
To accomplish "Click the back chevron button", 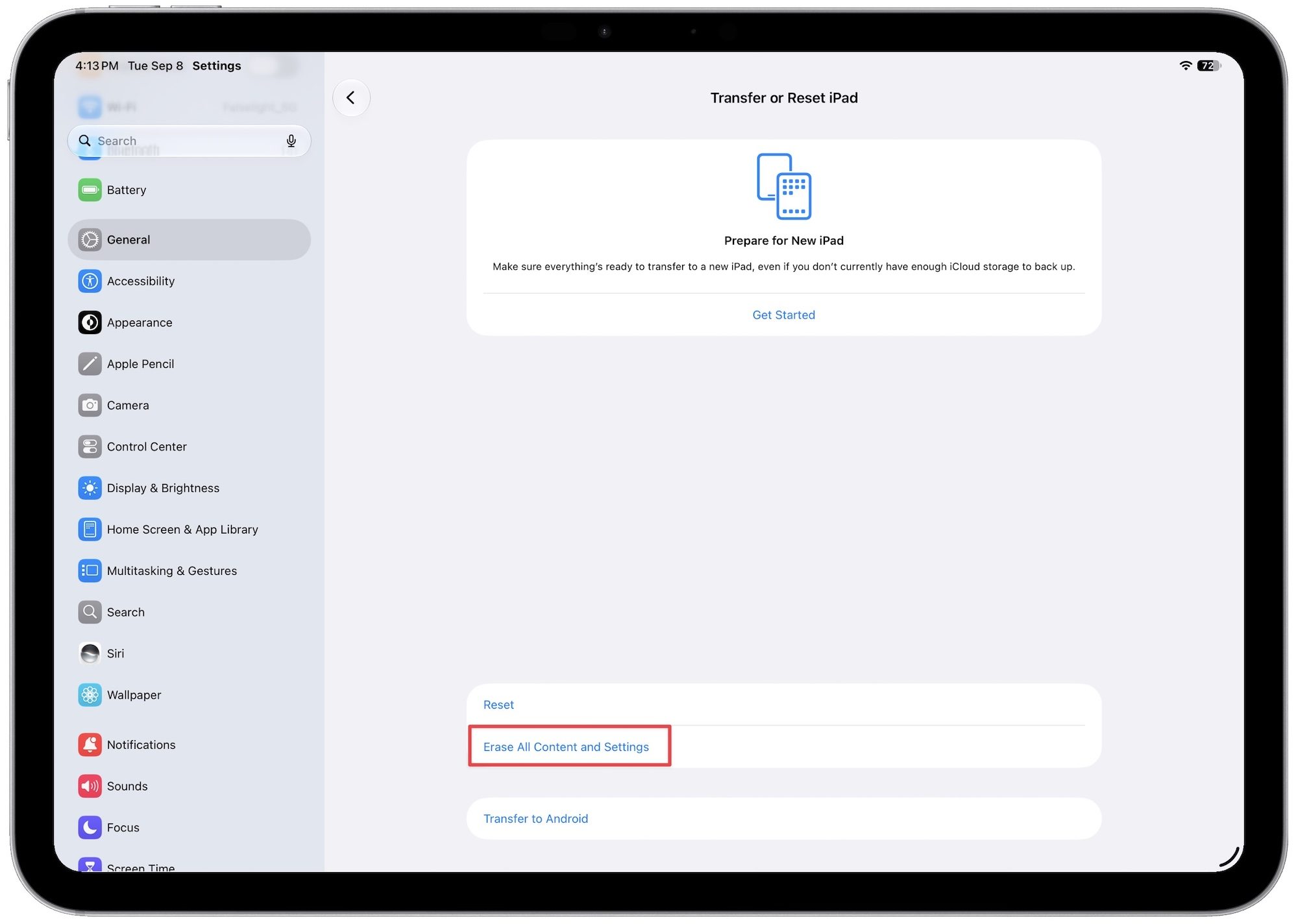I will point(351,98).
